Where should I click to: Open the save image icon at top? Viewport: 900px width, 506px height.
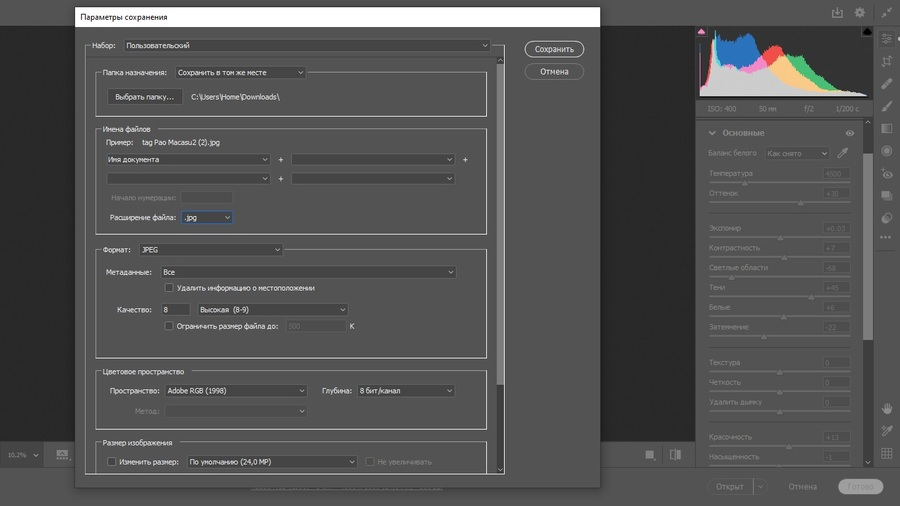pos(837,13)
